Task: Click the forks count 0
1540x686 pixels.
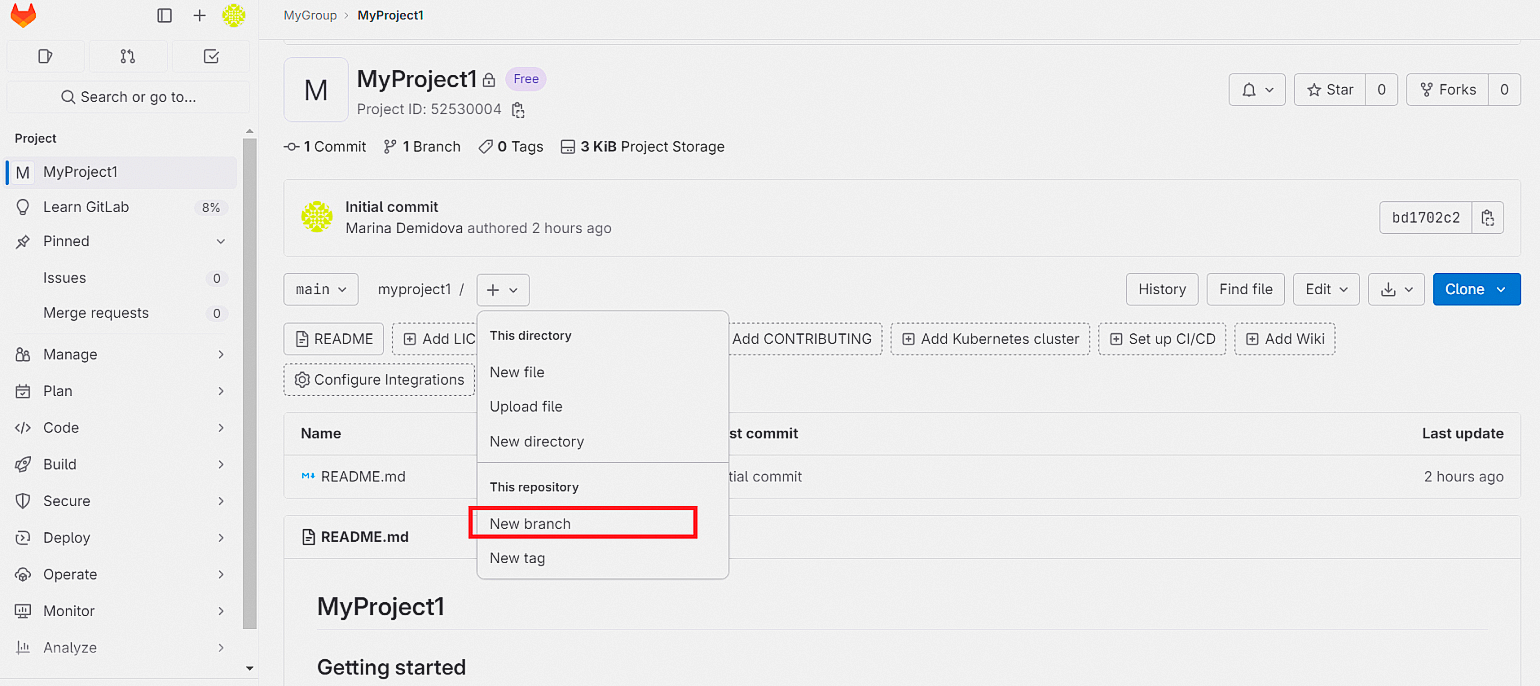Action: tap(1504, 90)
